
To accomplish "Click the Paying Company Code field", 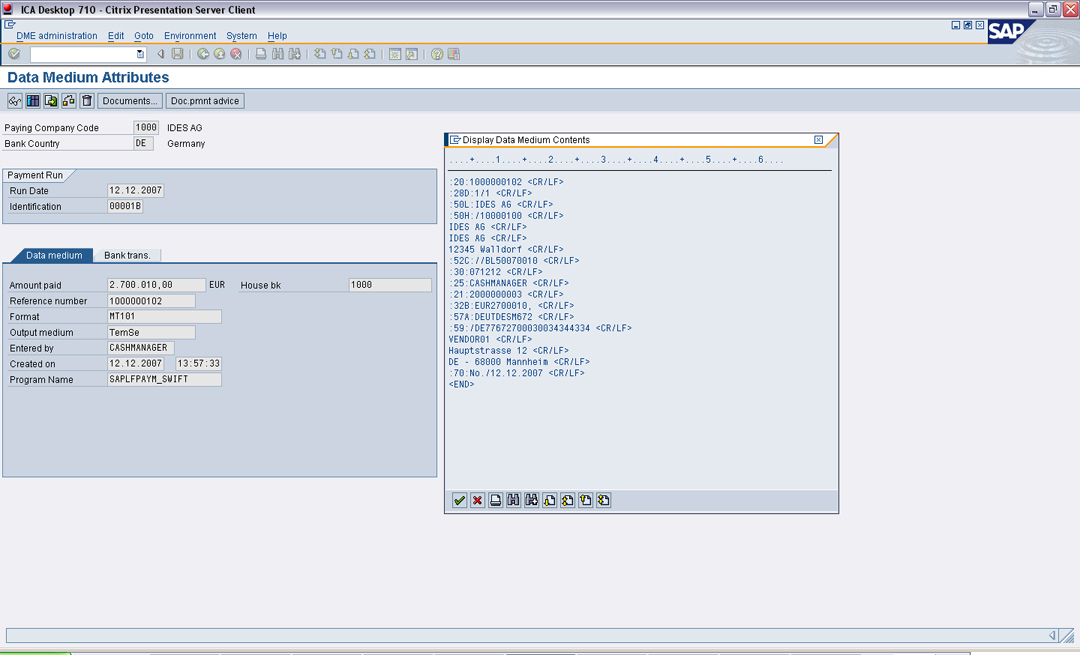I will [146, 127].
